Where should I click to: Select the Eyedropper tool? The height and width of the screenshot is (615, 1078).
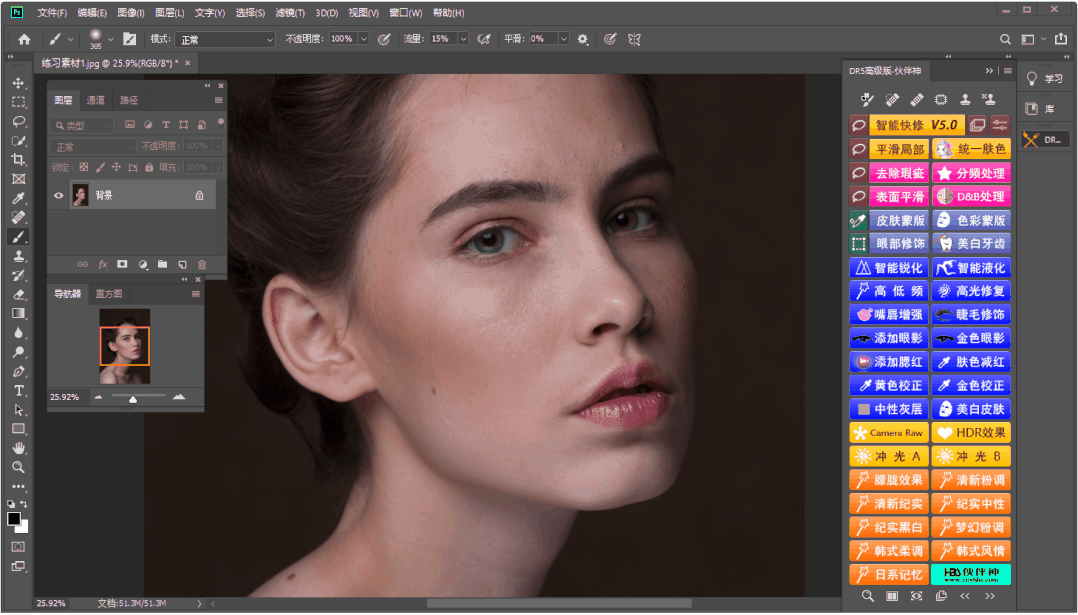pyautogui.click(x=18, y=199)
